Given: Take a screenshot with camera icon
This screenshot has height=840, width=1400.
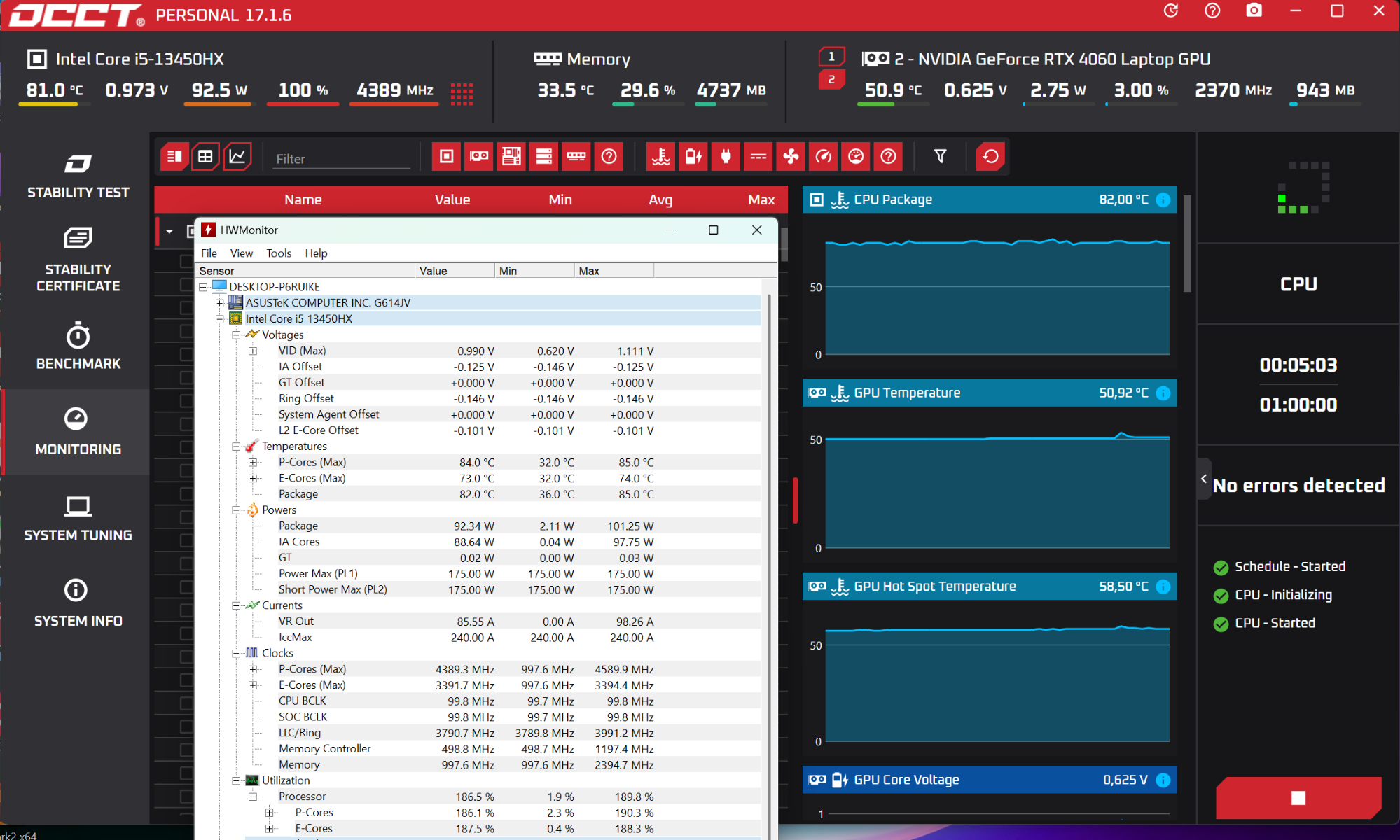Looking at the screenshot, I should [x=1254, y=11].
